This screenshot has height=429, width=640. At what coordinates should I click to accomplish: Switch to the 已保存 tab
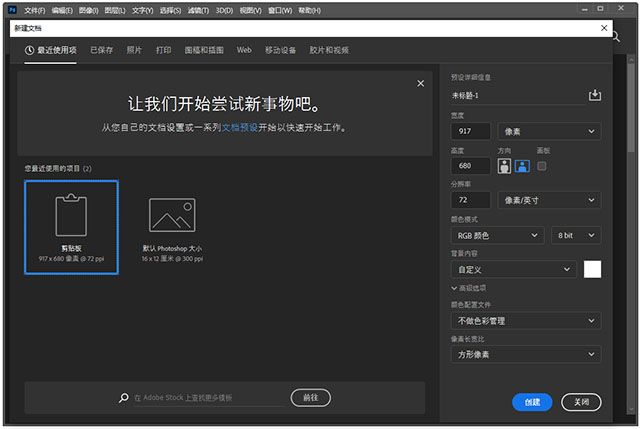101,50
